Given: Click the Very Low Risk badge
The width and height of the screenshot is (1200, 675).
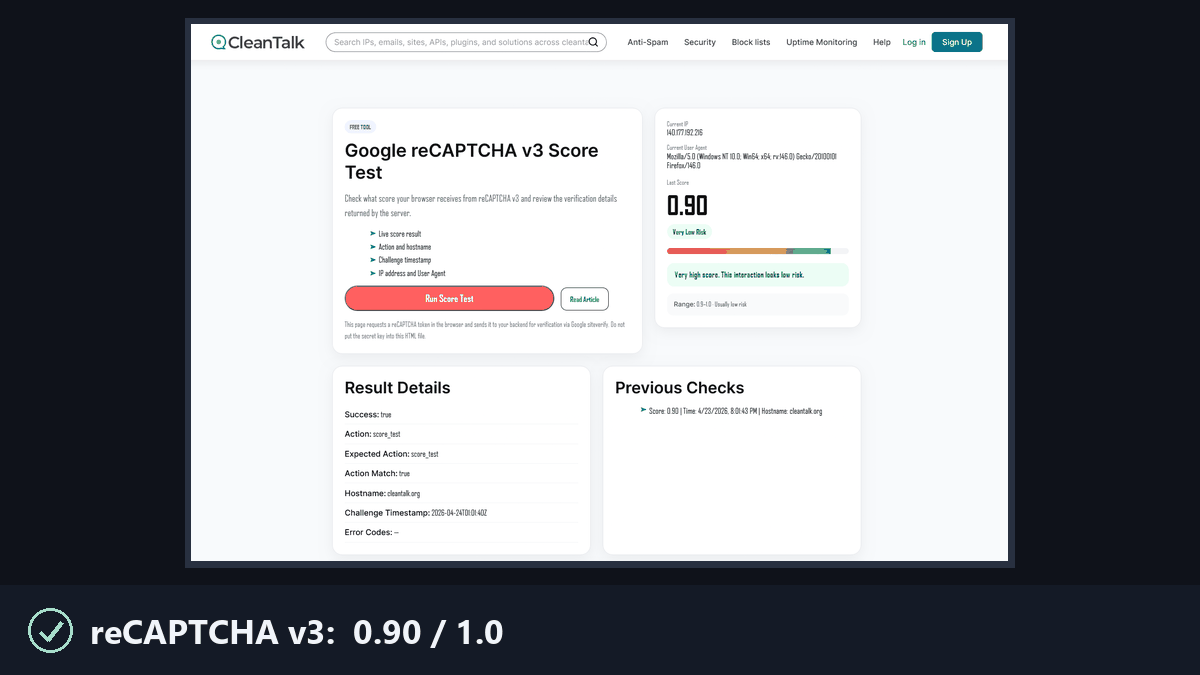Looking at the screenshot, I should pyautogui.click(x=689, y=232).
